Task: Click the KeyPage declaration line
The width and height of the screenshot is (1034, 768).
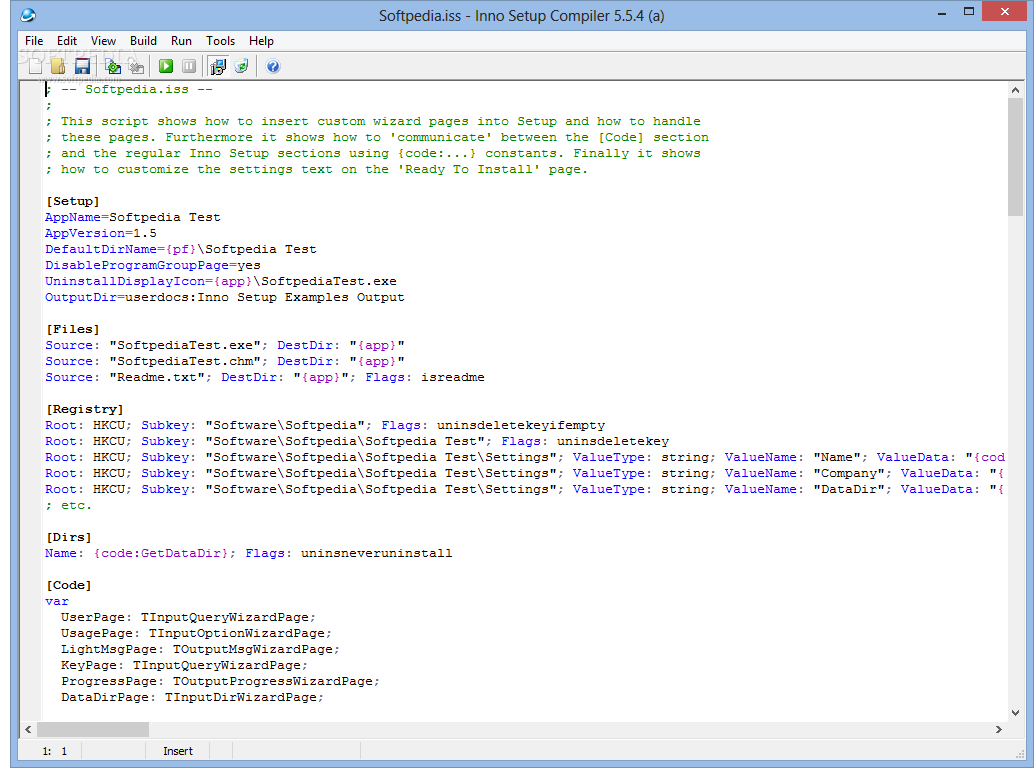Action: 185,665
